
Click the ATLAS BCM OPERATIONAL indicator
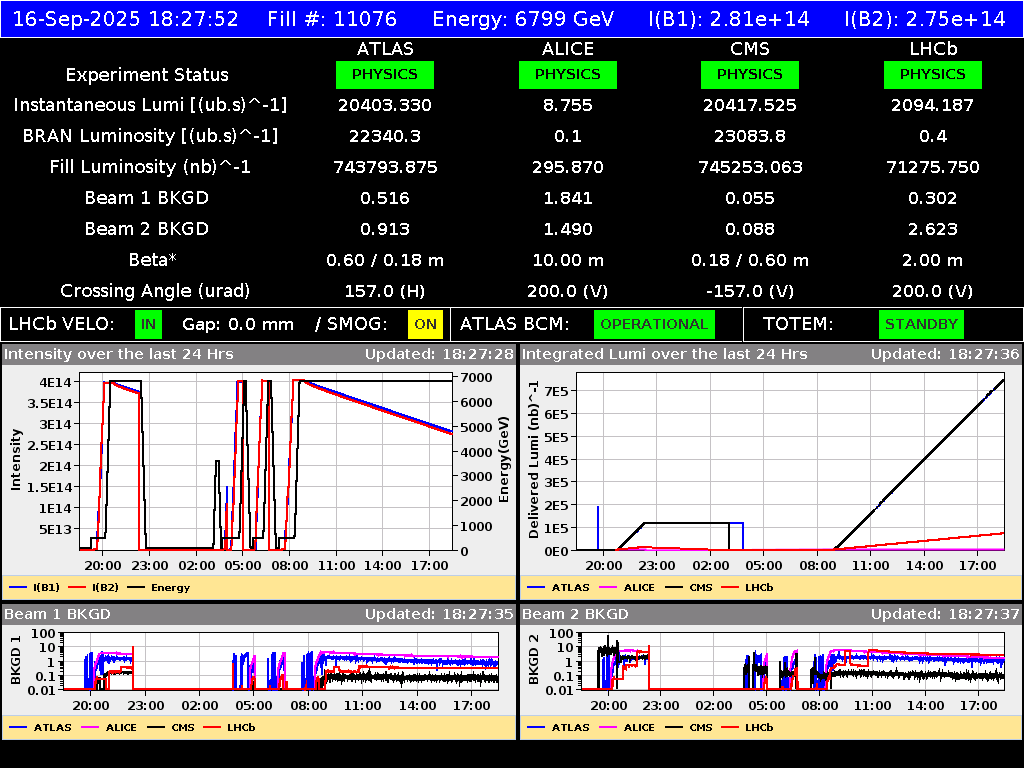tap(654, 325)
